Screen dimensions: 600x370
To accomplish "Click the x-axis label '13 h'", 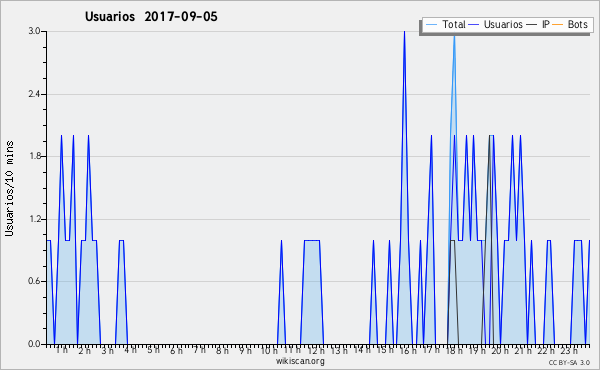I will [339, 350].
